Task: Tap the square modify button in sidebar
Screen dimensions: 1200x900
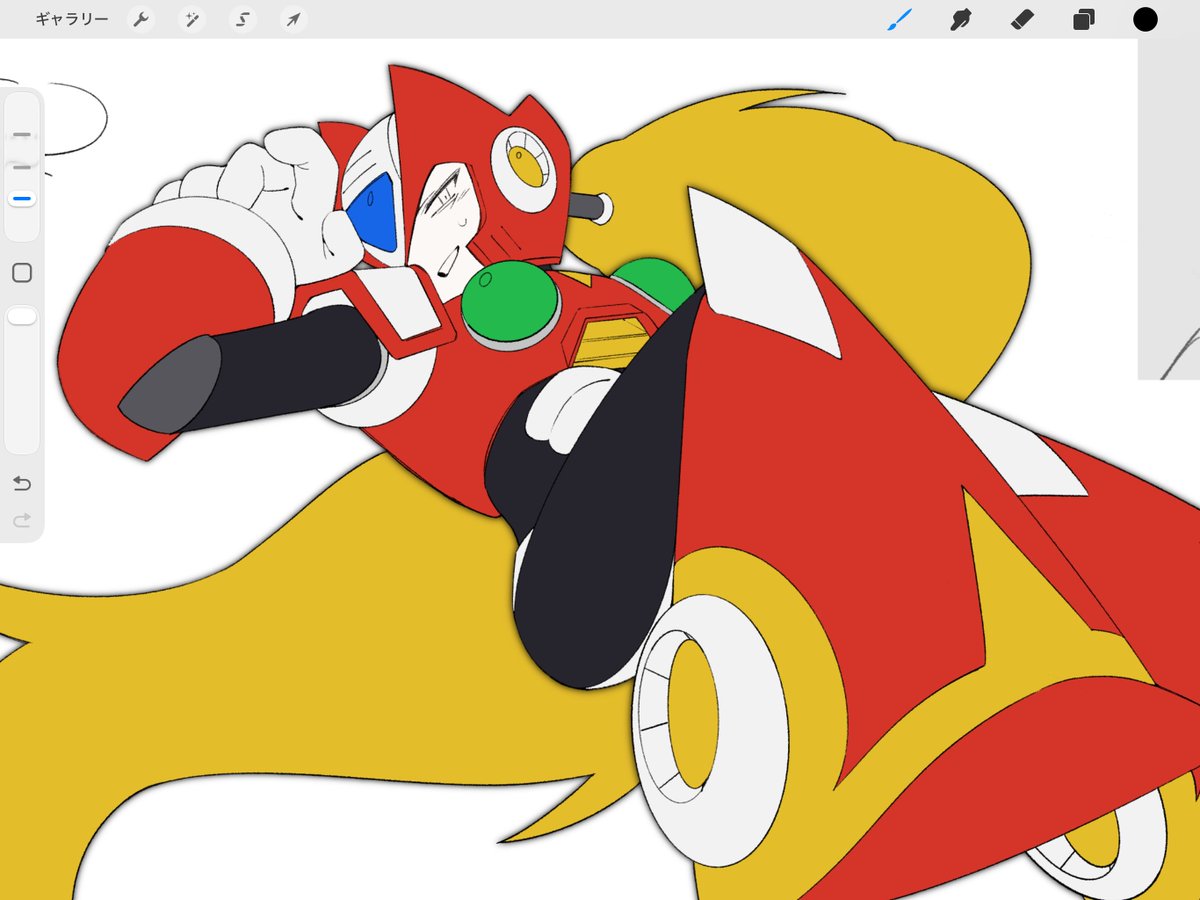Action: pos(22,272)
